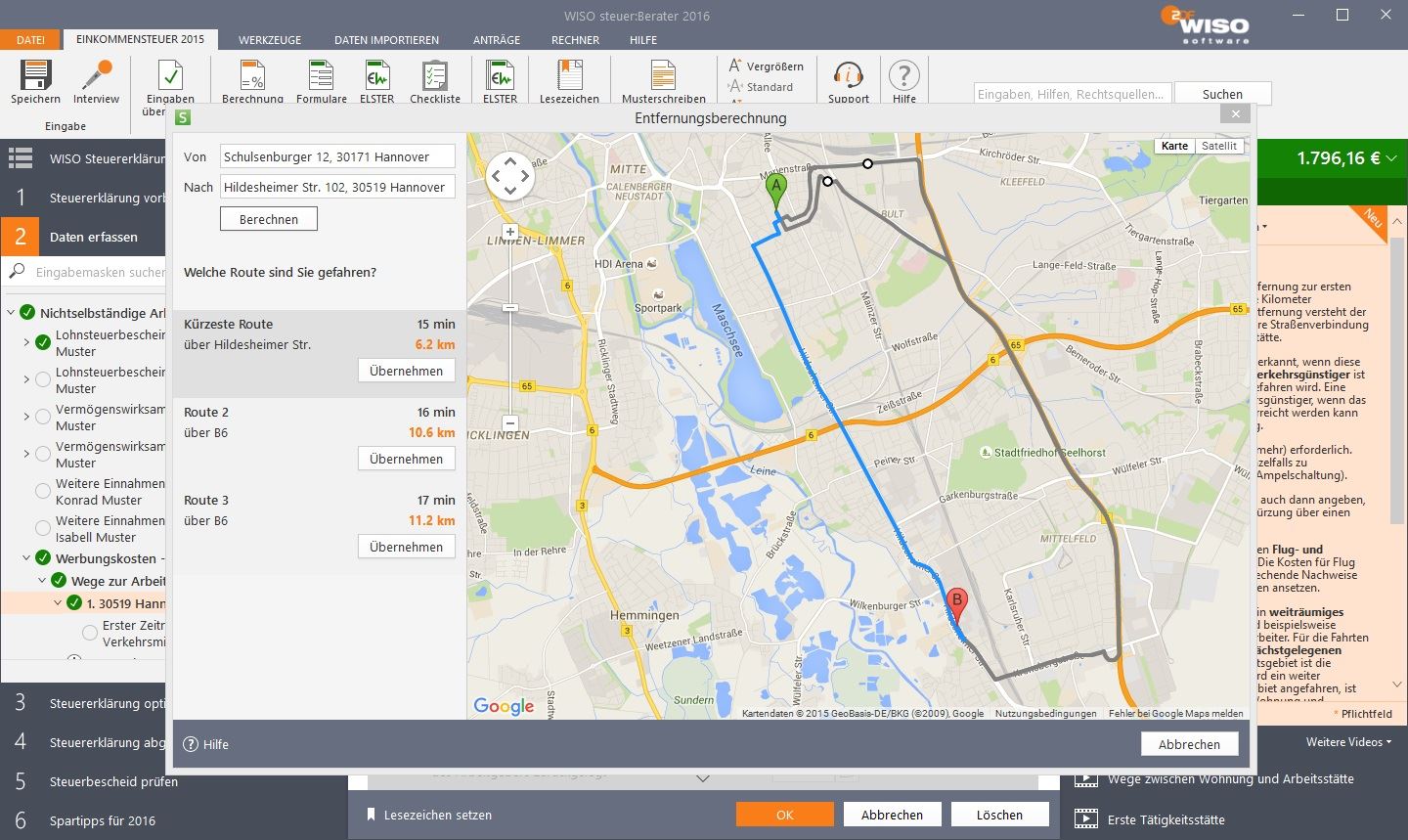The width and height of the screenshot is (1408, 840).
Task: Click the map pan direction control
Action: 509,177
